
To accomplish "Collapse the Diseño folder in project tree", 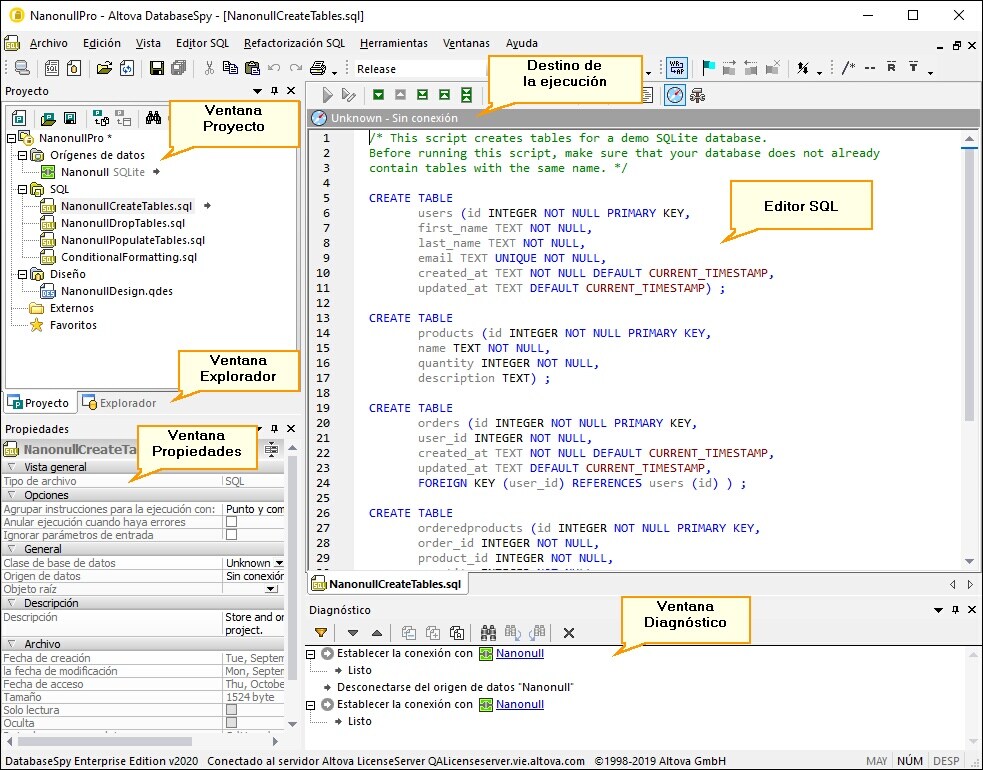I will click(x=23, y=274).
